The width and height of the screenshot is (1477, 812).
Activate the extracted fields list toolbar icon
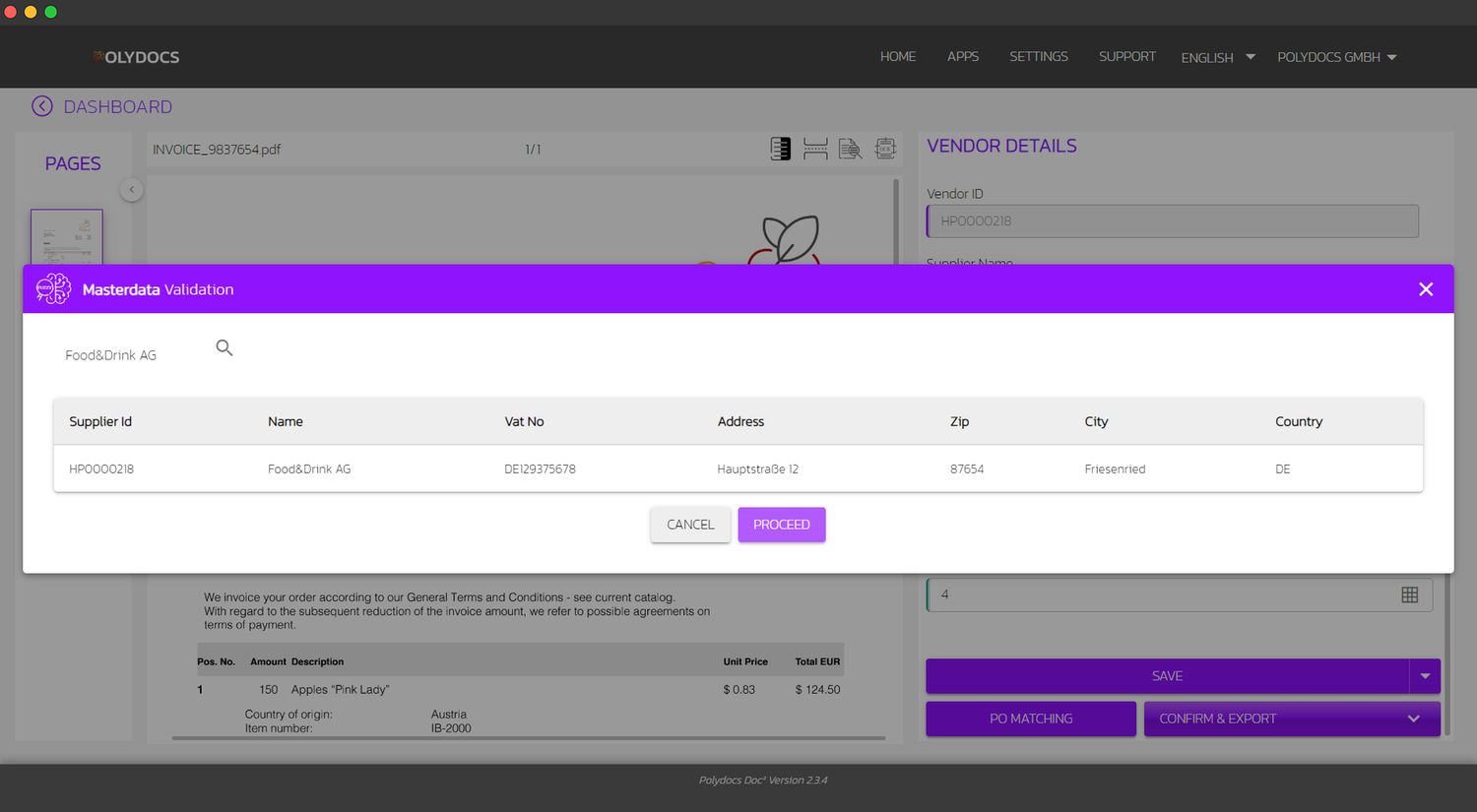pyautogui.click(x=780, y=149)
